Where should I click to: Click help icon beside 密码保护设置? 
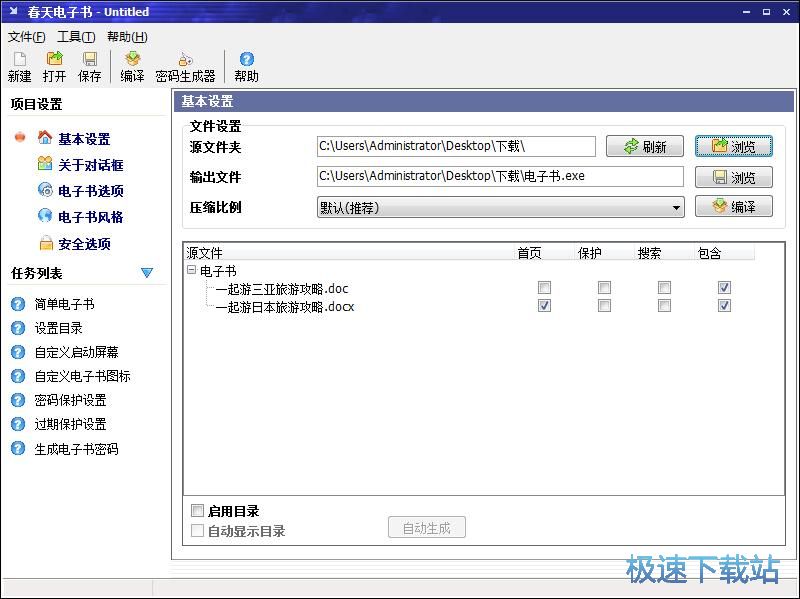18,400
